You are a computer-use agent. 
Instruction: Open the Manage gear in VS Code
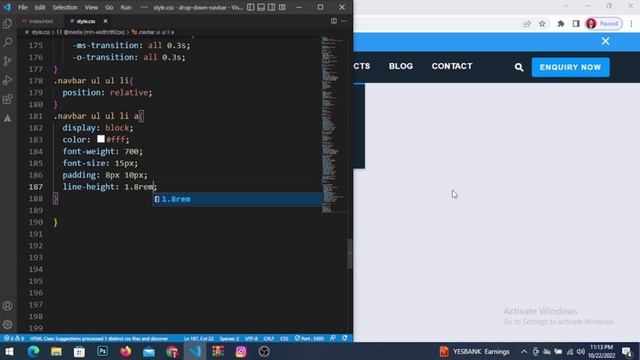point(7,325)
